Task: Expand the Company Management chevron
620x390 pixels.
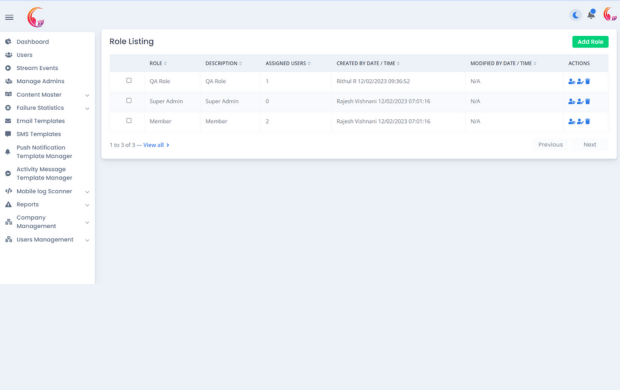Action: pos(87,223)
